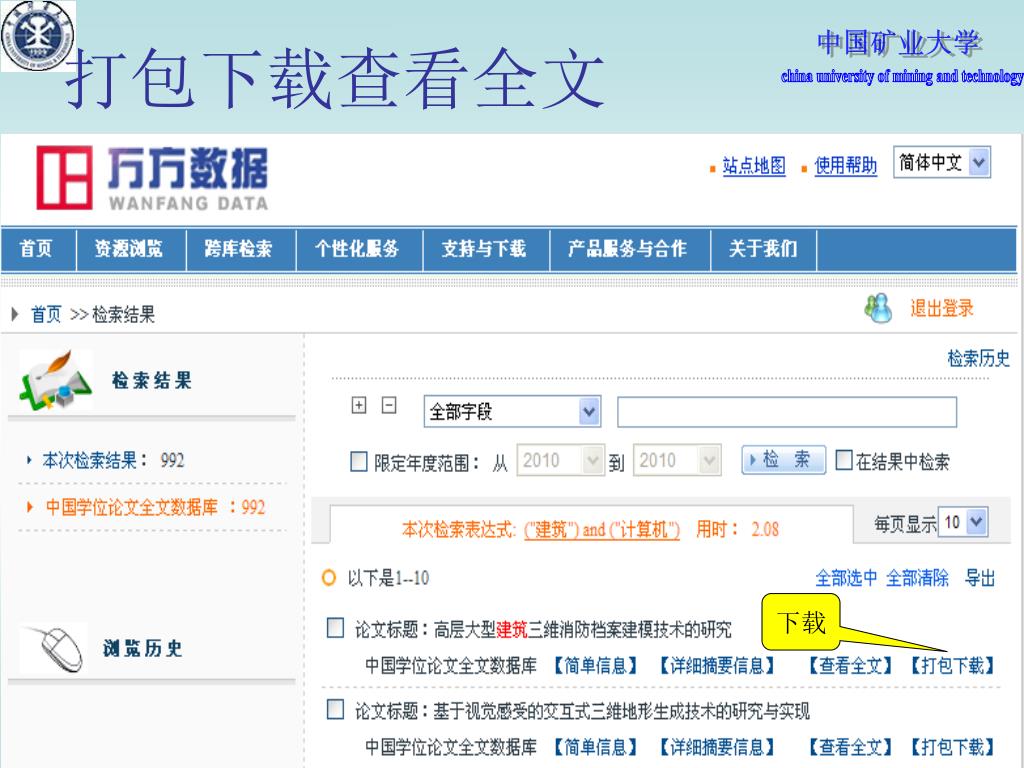Click the 用时： 2.08 text
The height and width of the screenshot is (768, 1024).
click(737, 529)
